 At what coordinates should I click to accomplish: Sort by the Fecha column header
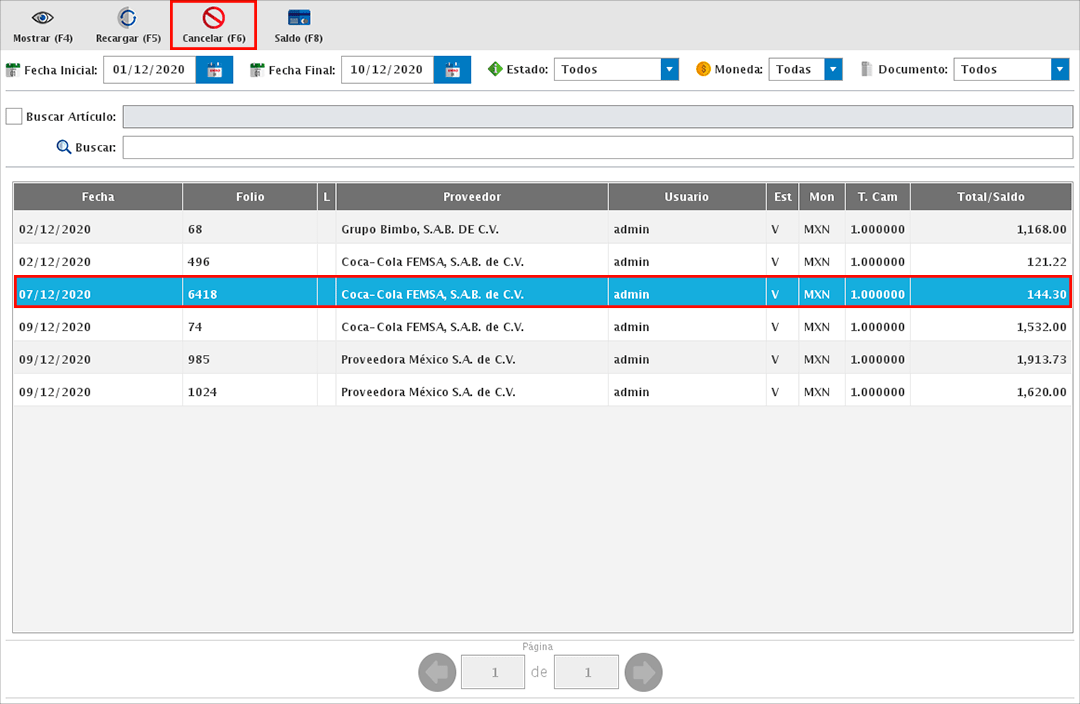98,197
